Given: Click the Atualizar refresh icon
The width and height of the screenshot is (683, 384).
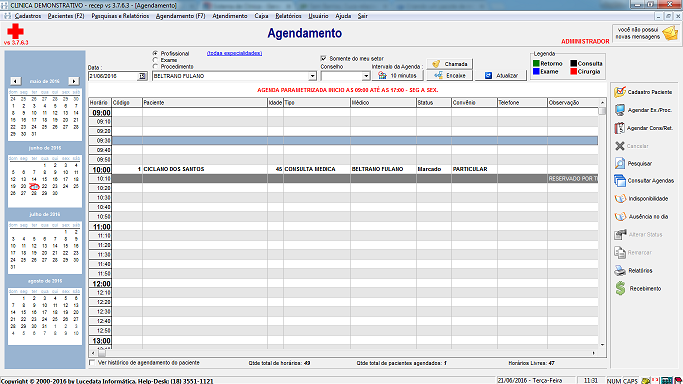Looking at the screenshot, I should [488, 75].
